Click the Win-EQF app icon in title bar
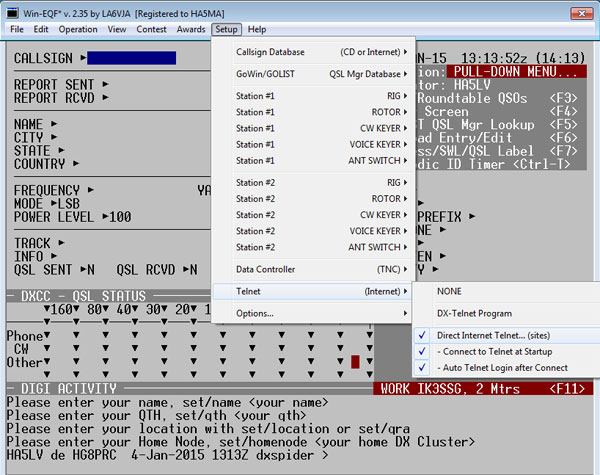 [12, 14]
